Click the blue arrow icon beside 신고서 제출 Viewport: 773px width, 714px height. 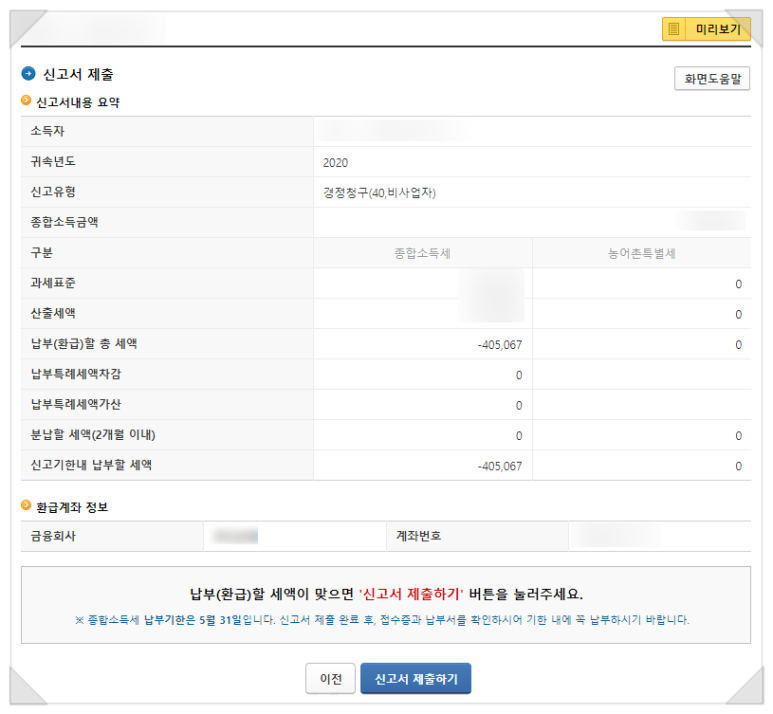[x=28, y=73]
